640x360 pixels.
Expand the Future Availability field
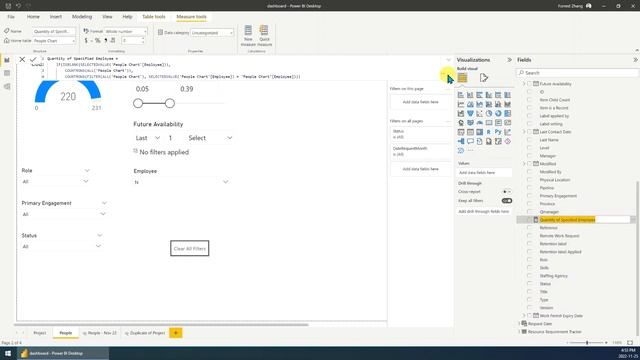(x=524, y=84)
